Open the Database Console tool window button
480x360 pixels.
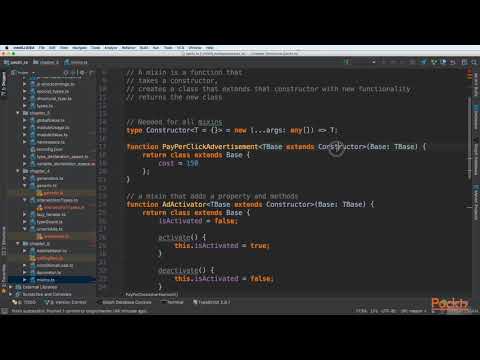pos(124,302)
